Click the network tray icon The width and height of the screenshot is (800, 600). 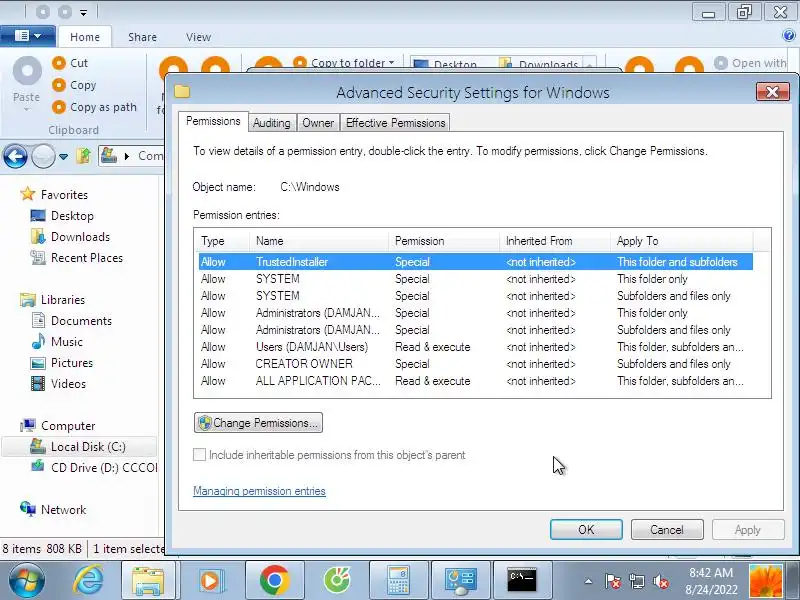[x=637, y=581]
